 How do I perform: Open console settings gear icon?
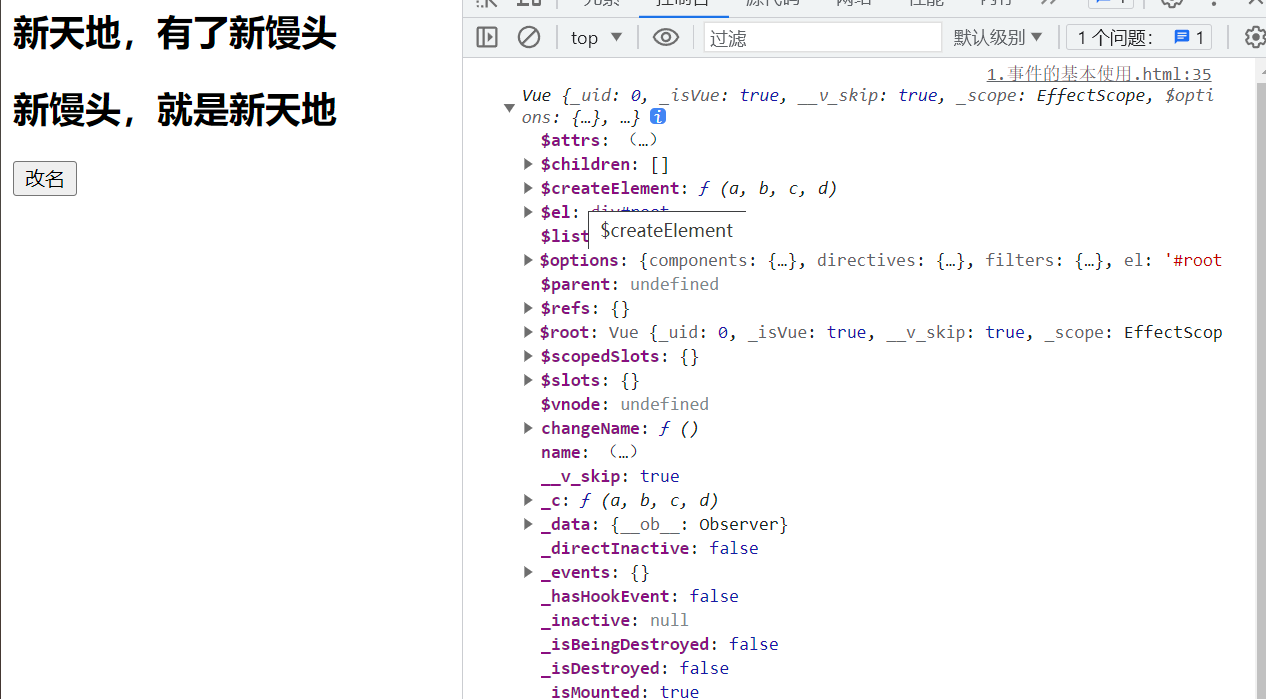(x=1254, y=38)
